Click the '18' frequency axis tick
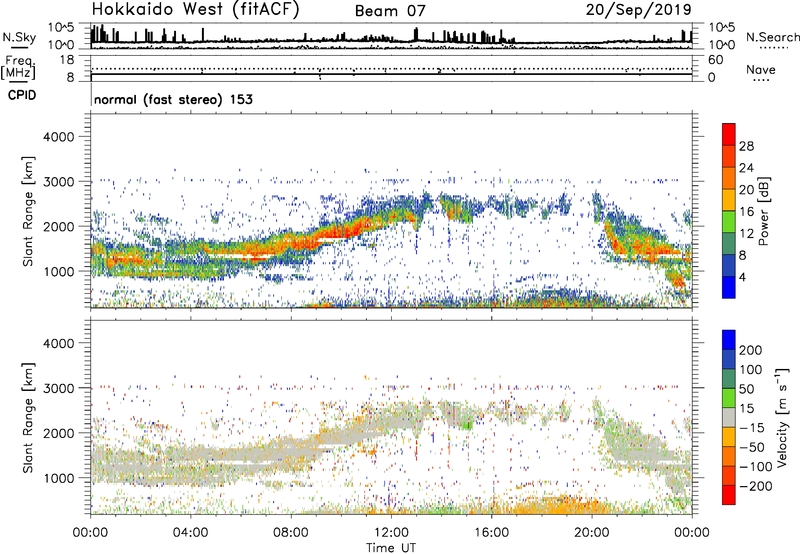800x554 pixels. coord(67,60)
